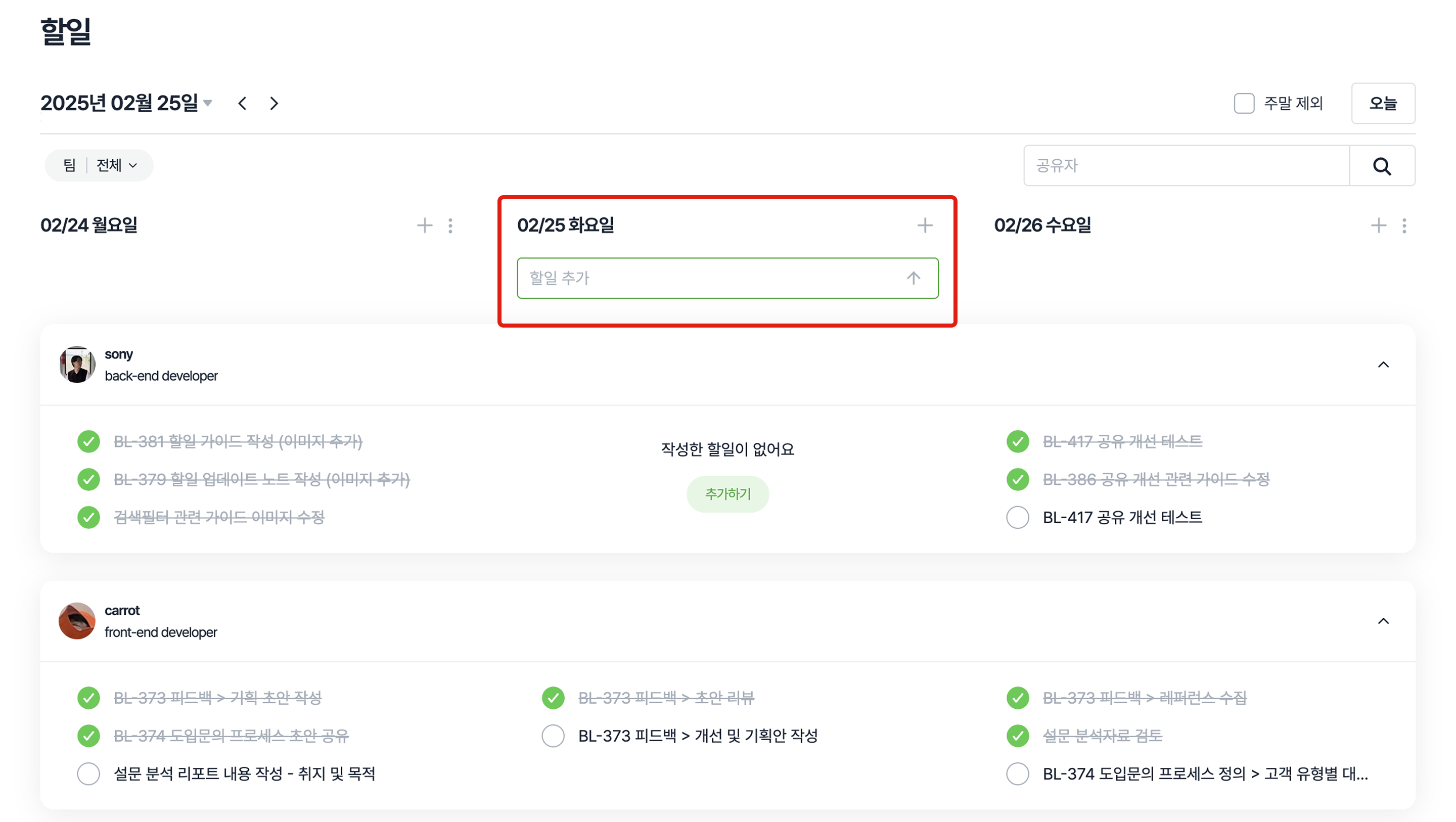The height and width of the screenshot is (822, 1456).
Task: Open the three-dot menu for 02/26 수요일
Action: (1404, 225)
